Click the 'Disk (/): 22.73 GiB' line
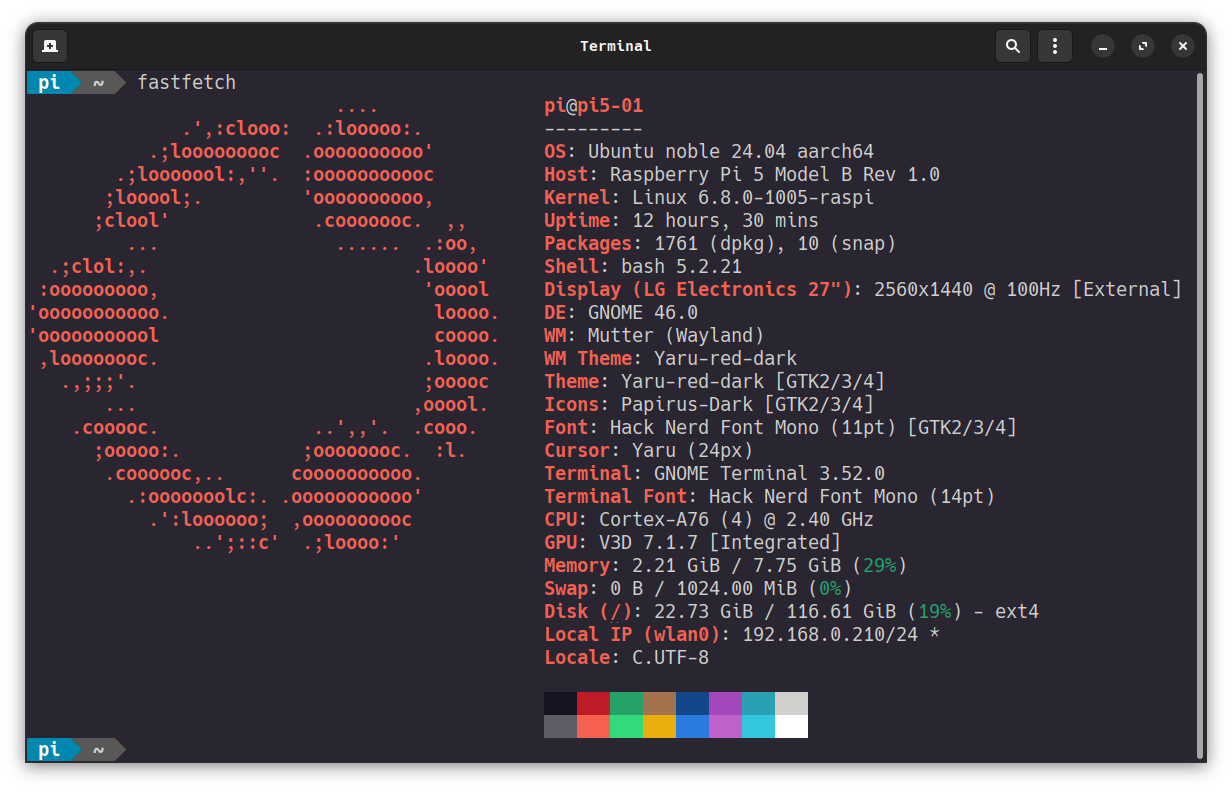Viewport: 1232px width, 791px height. [792, 612]
